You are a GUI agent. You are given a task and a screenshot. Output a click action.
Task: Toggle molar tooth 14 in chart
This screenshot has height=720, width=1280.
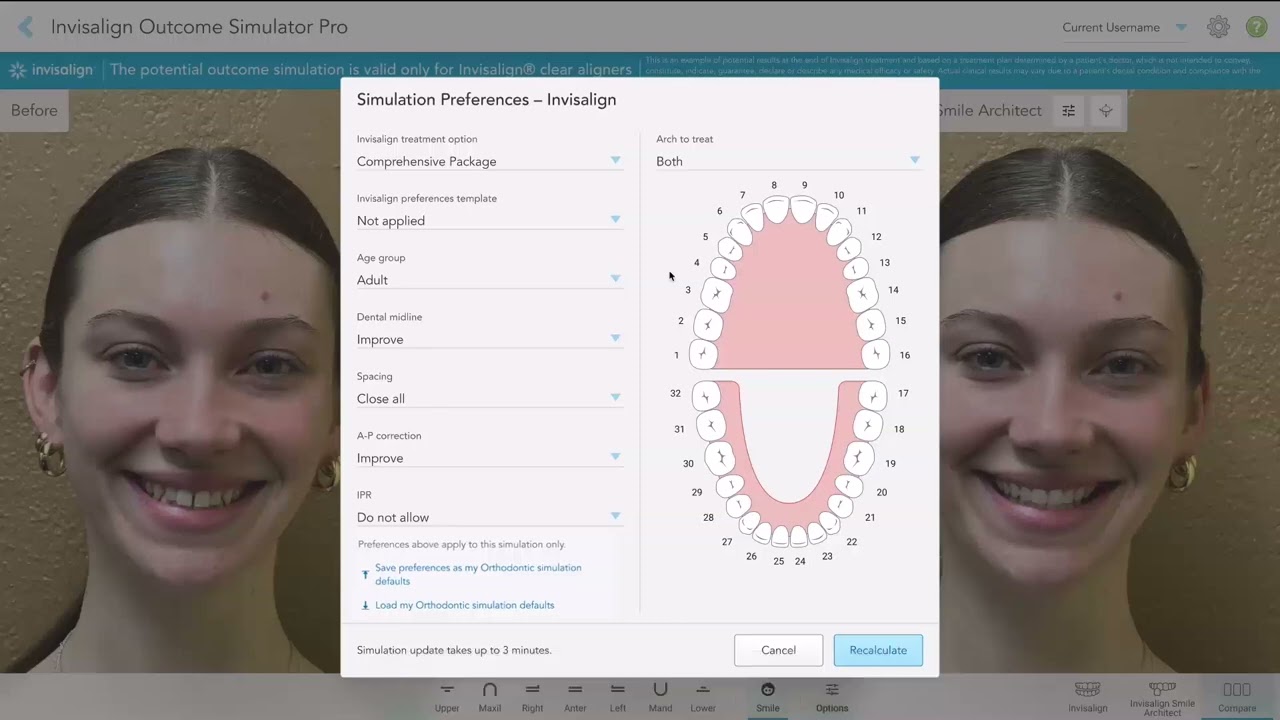[862, 294]
